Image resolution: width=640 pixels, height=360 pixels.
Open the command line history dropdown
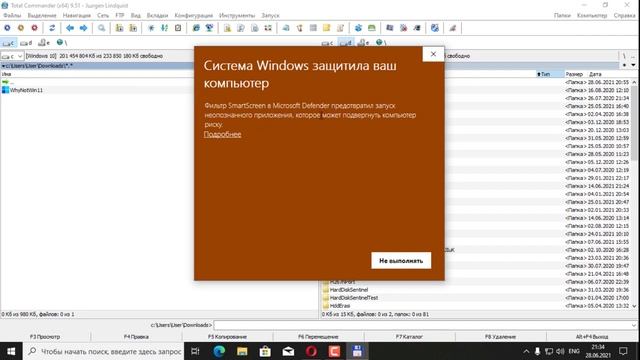coord(633,325)
